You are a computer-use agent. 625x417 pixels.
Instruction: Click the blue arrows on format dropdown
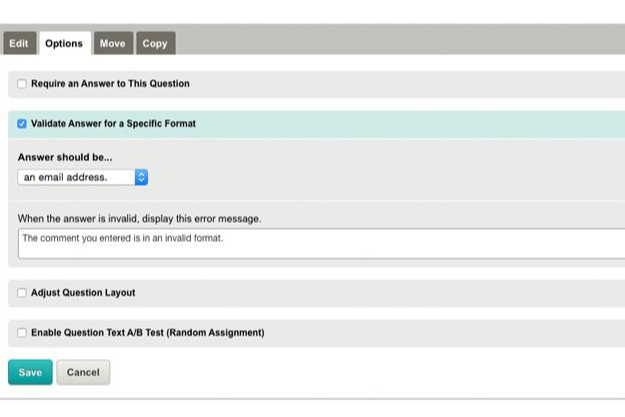[141, 177]
